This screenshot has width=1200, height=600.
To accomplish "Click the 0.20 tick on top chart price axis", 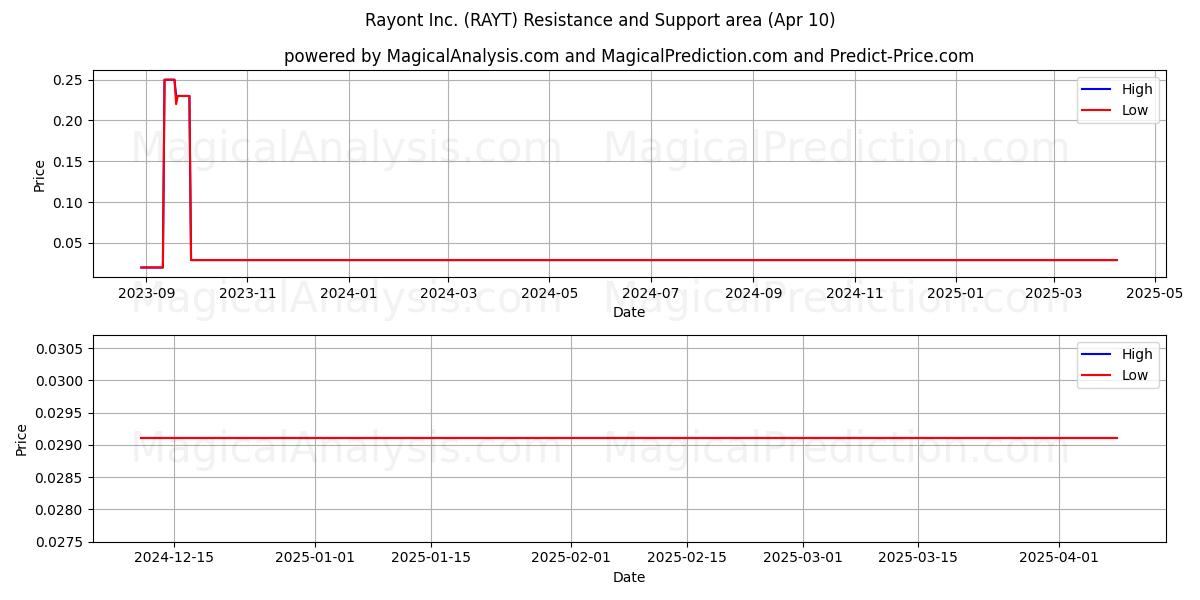I will point(70,121).
